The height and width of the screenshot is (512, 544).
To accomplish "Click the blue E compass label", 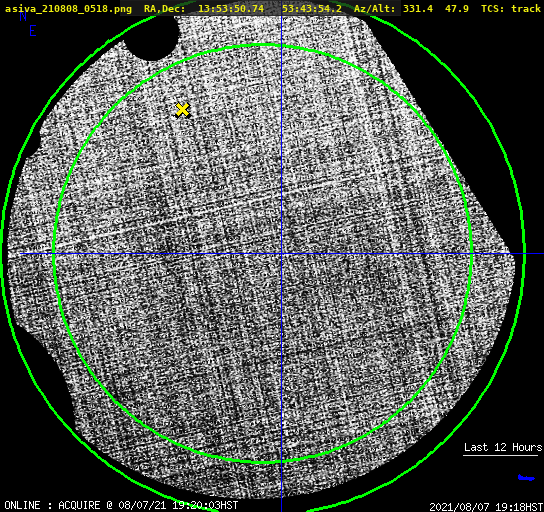I will pyautogui.click(x=33, y=31).
